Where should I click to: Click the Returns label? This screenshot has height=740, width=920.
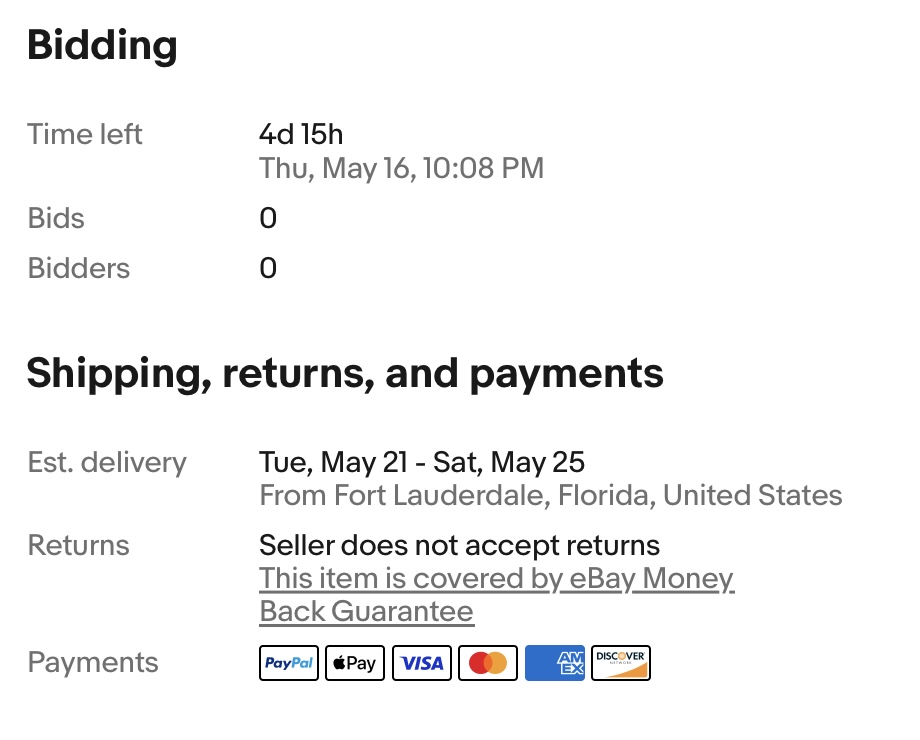[x=79, y=545]
